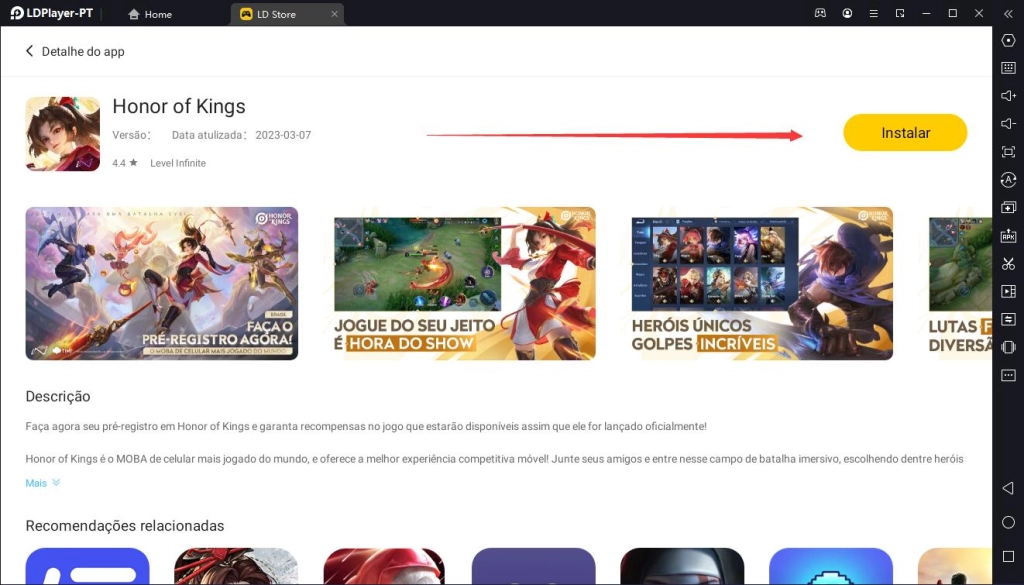Go back using the Detalhe do app arrow

point(30,51)
